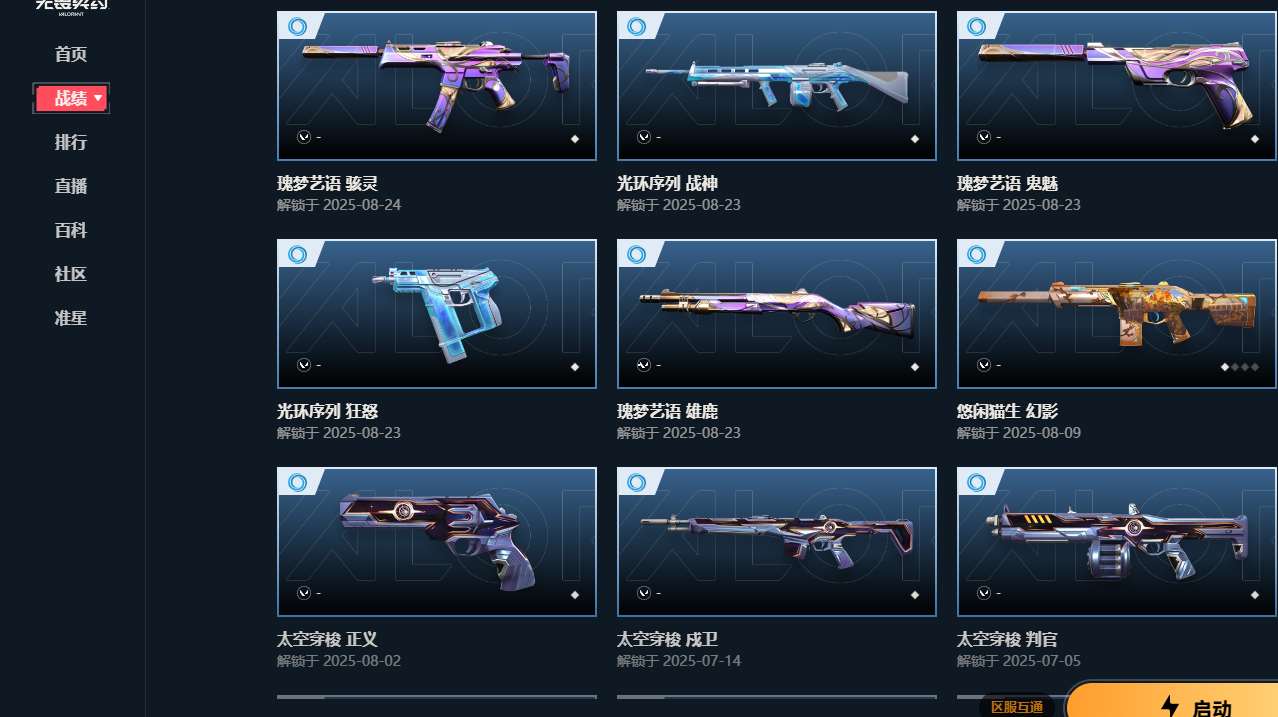The height and width of the screenshot is (717, 1278).
Task: Open the 首页 sidebar menu item
Action: click(71, 54)
